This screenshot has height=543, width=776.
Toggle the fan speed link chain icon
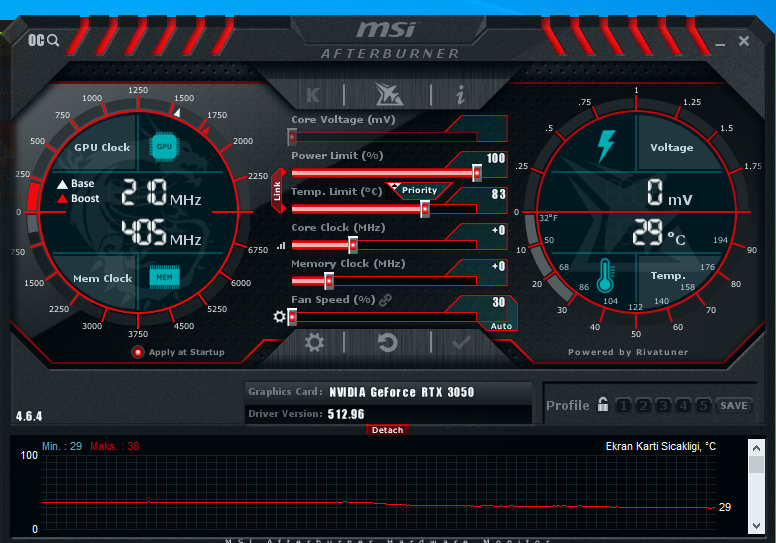click(x=386, y=299)
